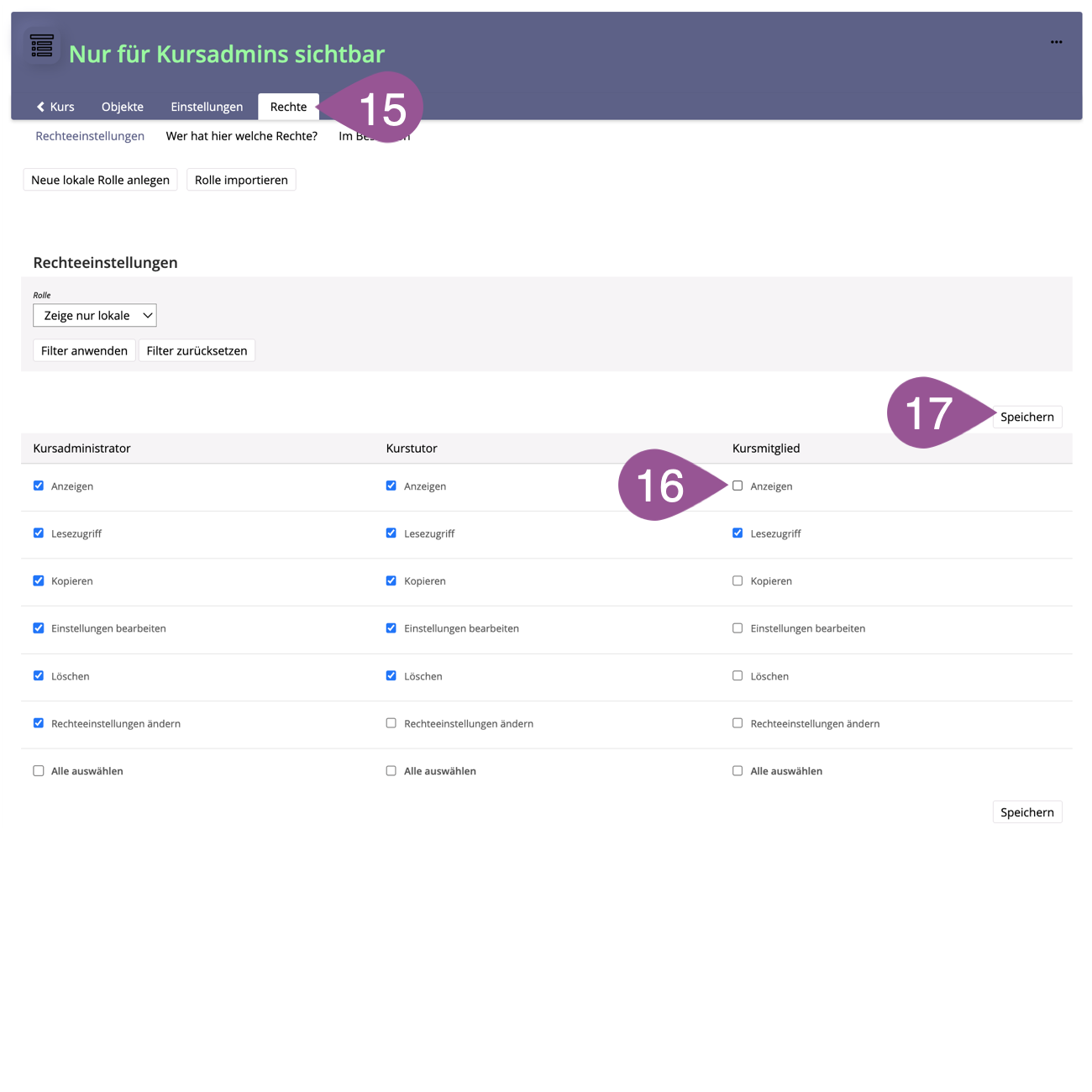Screen dimensions: 1092x1092
Task: Open the Rechteeinstellungen sub-tab
Action: pyautogui.click(x=90, y=136)
